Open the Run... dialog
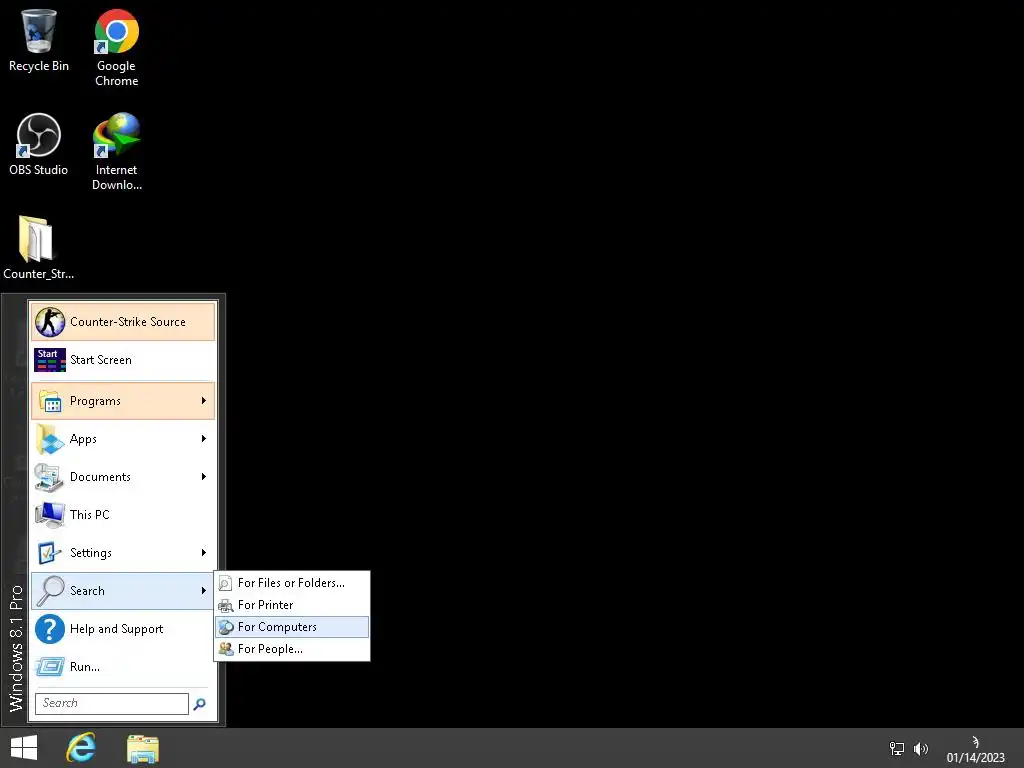This screenshot has height=768, width=1024. [123, 667]
